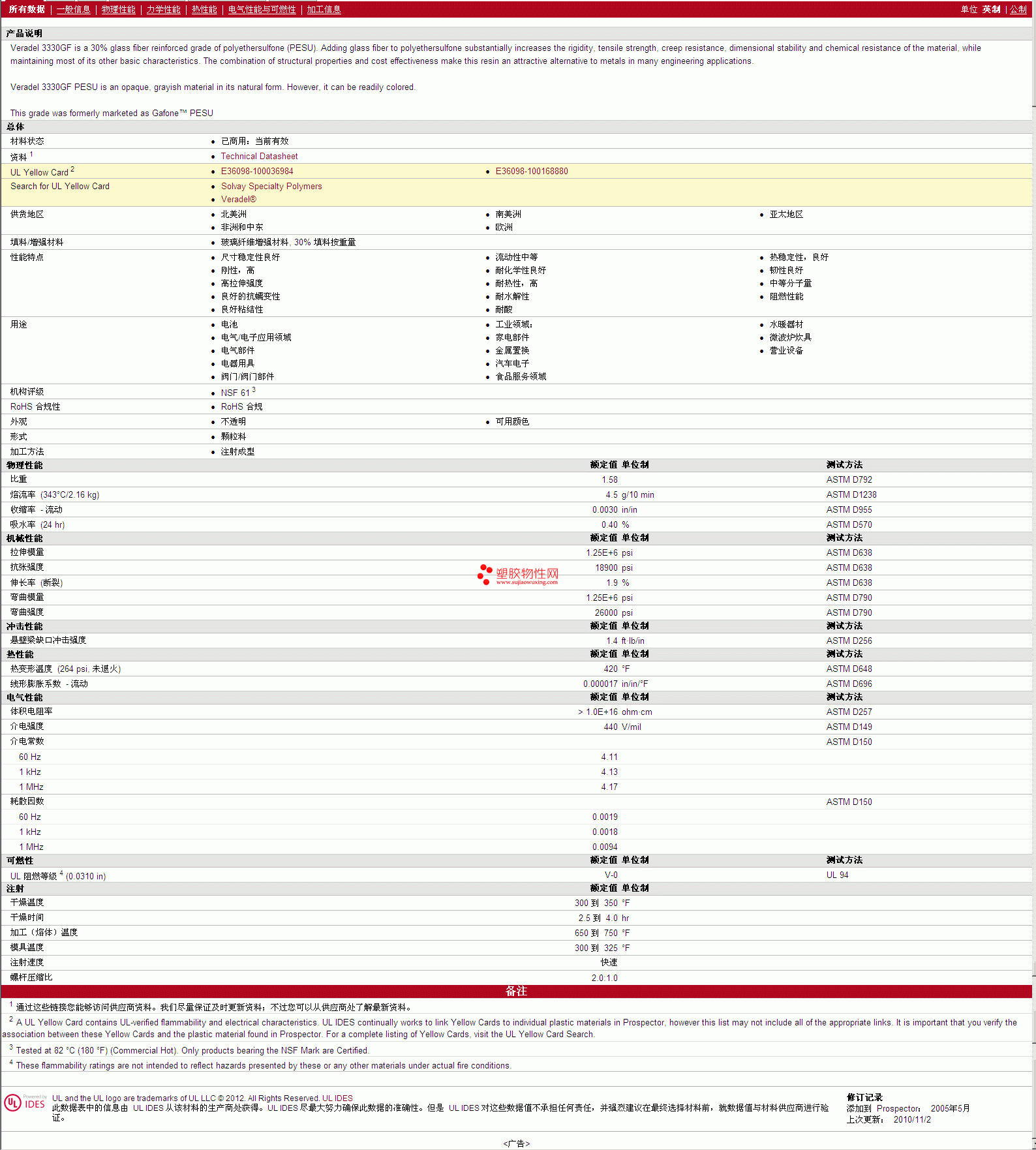Click the 熔流率 value 4.5
Screen dimensions: 1036x1150
611,495
